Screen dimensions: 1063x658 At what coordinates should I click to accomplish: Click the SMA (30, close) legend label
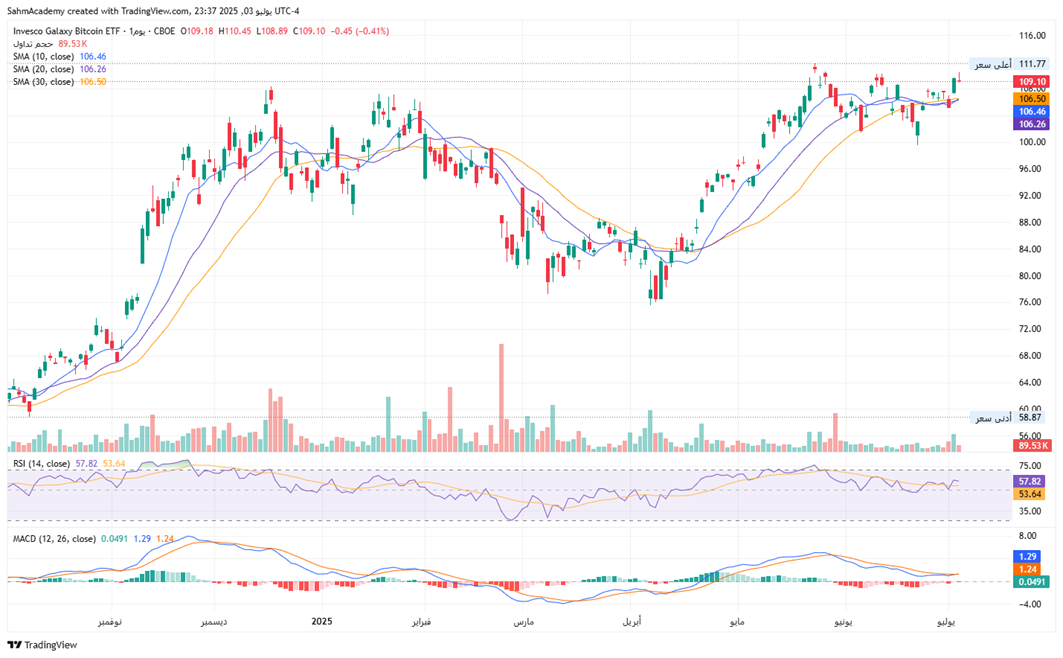(x=44, y=81)
